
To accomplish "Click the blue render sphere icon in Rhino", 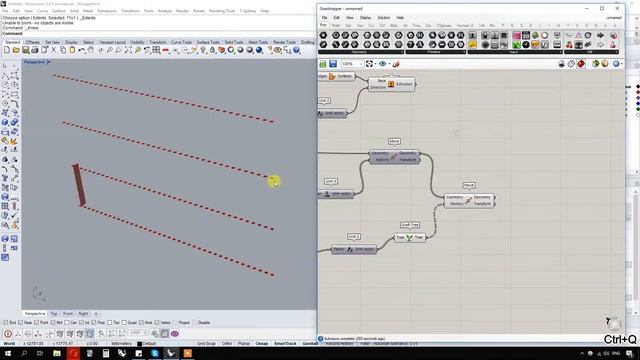I will pos(259,50).
